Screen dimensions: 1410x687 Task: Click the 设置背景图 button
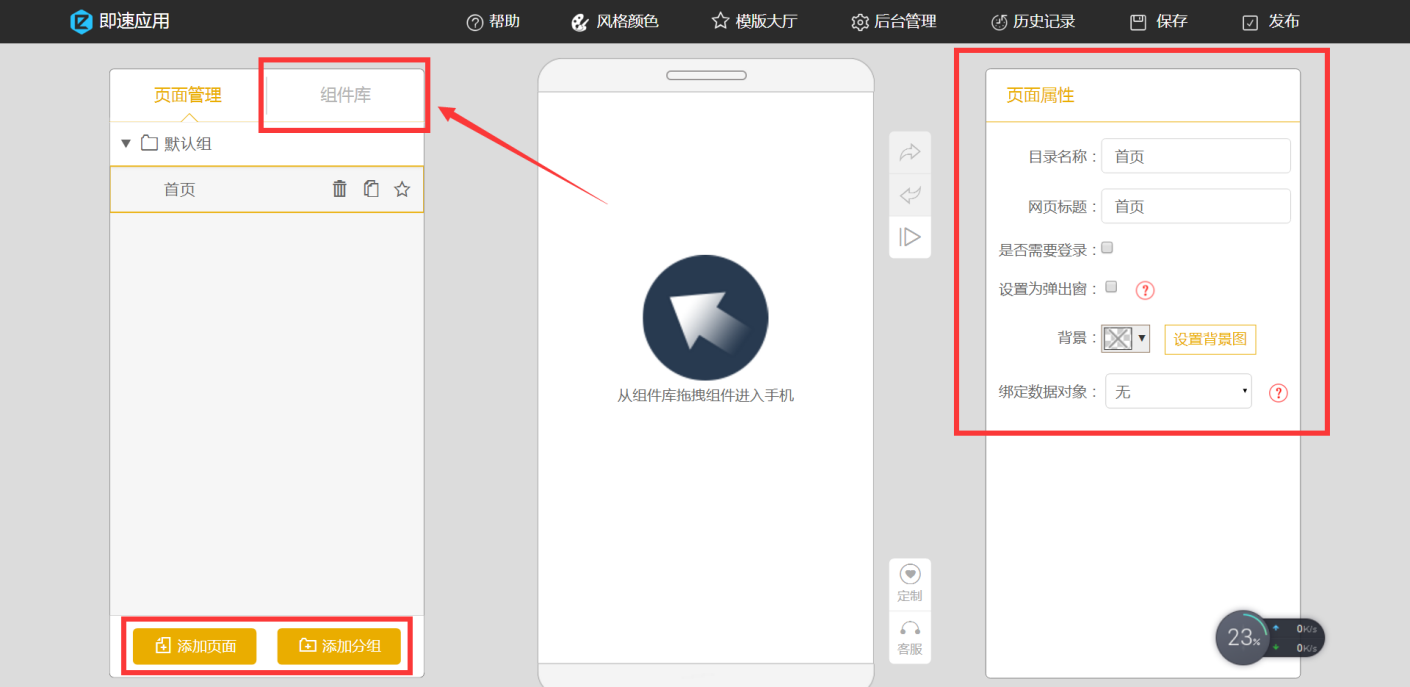1210,339
